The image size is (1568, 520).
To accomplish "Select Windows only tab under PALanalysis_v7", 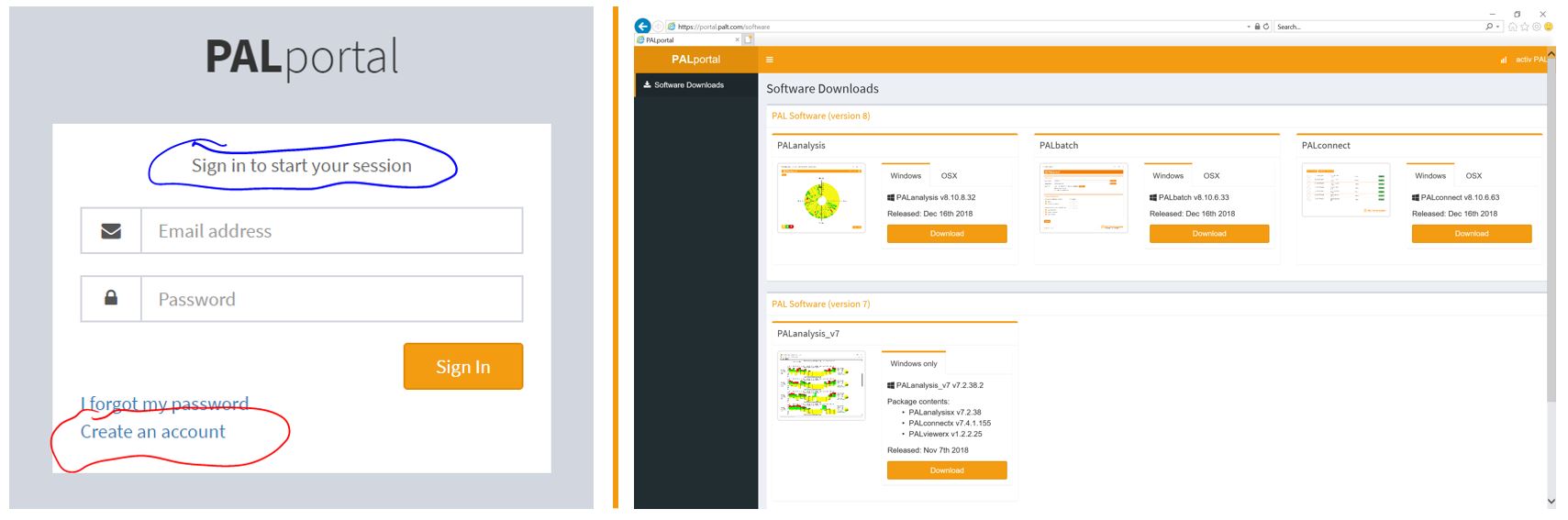I will [x=914, y=363].
